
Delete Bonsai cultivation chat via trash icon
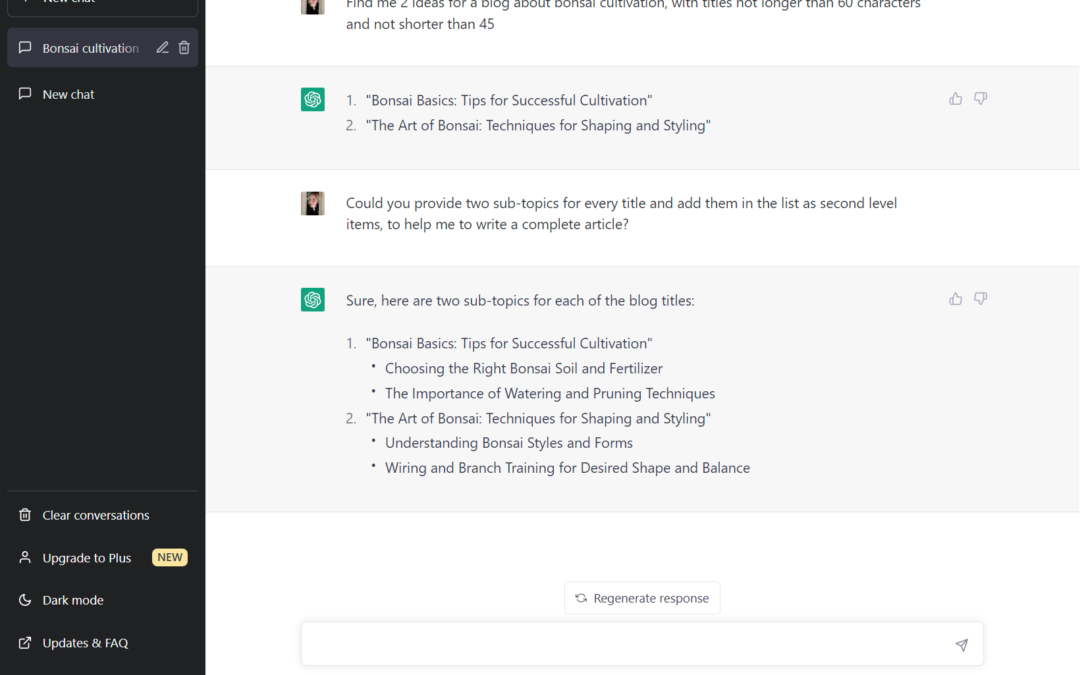pos(184,48)
